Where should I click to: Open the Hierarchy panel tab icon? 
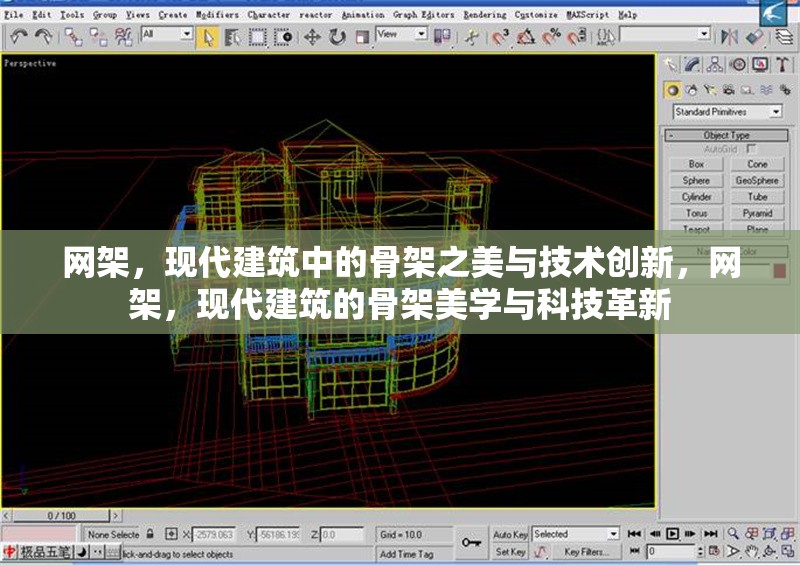pyautogui.click(x=715, y=65)
